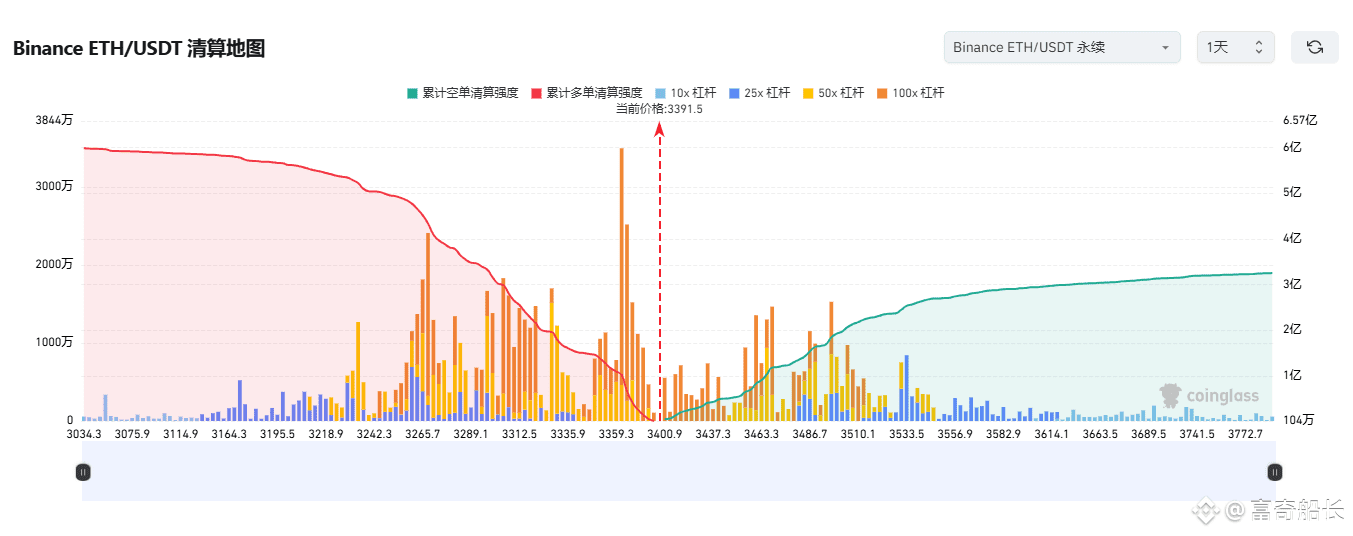This screenshot has height=536, width=1353.
Task: Click the 2000万 left axis label
Action: pos(55,264)
